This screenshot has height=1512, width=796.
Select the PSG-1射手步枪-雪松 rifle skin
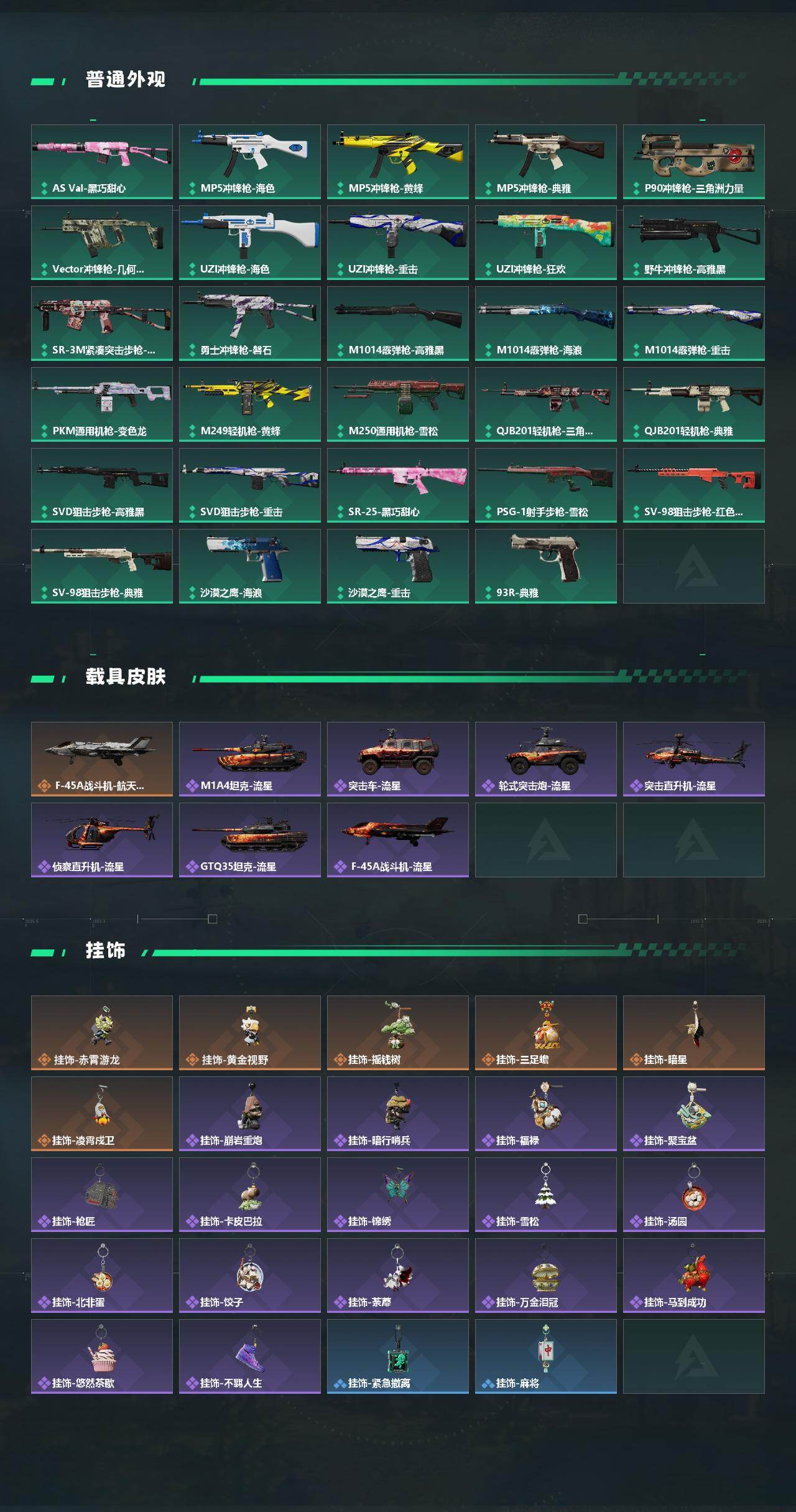546,485
